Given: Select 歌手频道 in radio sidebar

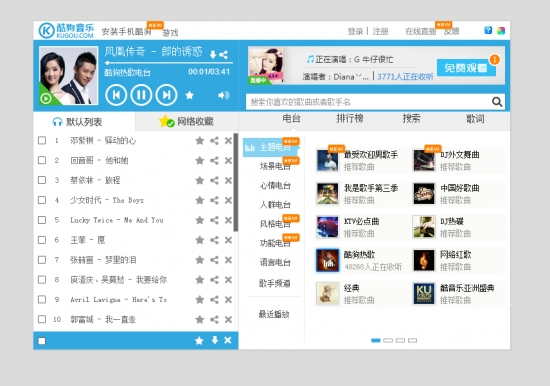Looking at the screenshot, I should coord(275,283).
